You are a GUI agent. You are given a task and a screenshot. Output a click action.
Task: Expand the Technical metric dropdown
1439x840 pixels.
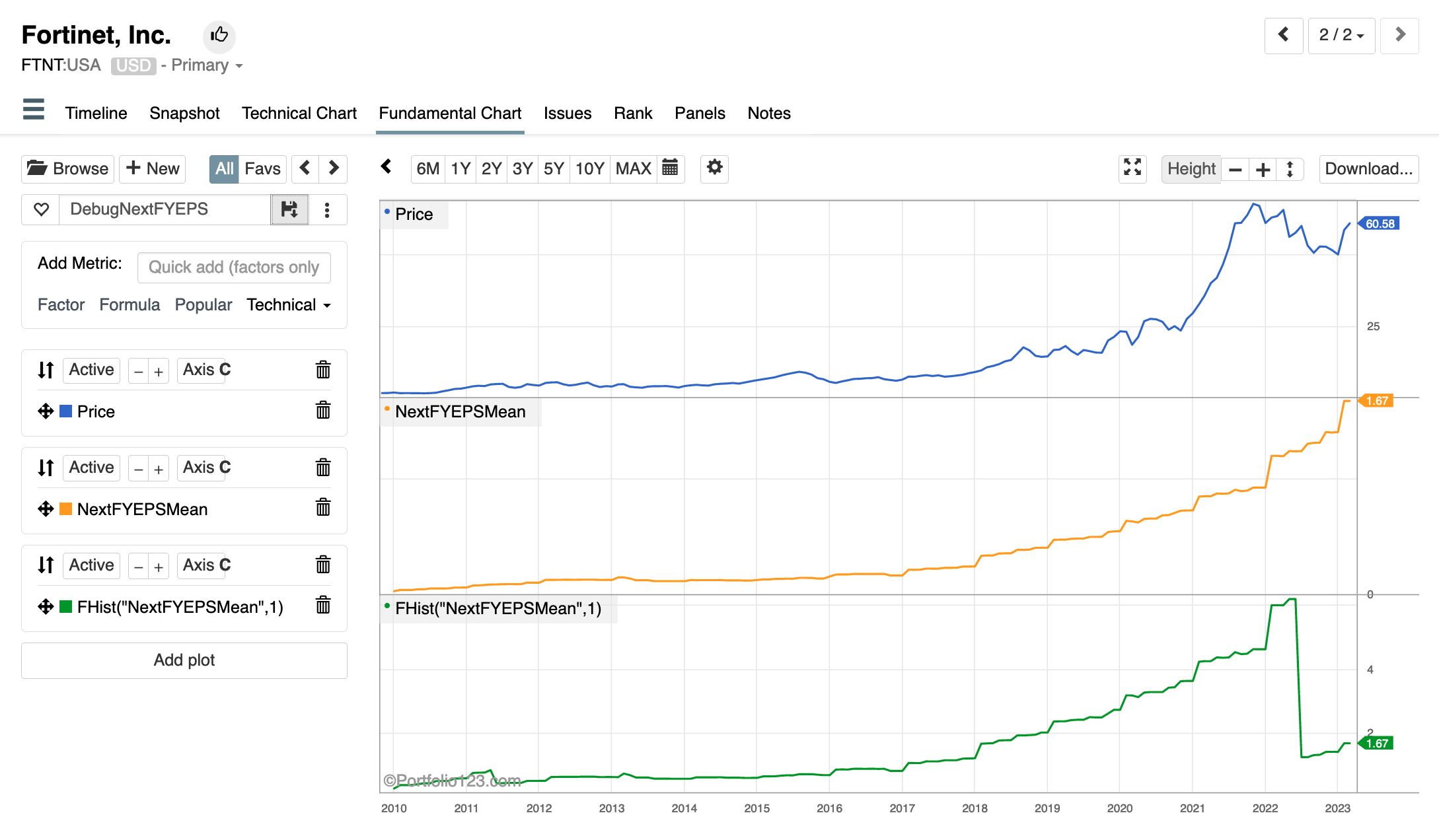(289, 304)
